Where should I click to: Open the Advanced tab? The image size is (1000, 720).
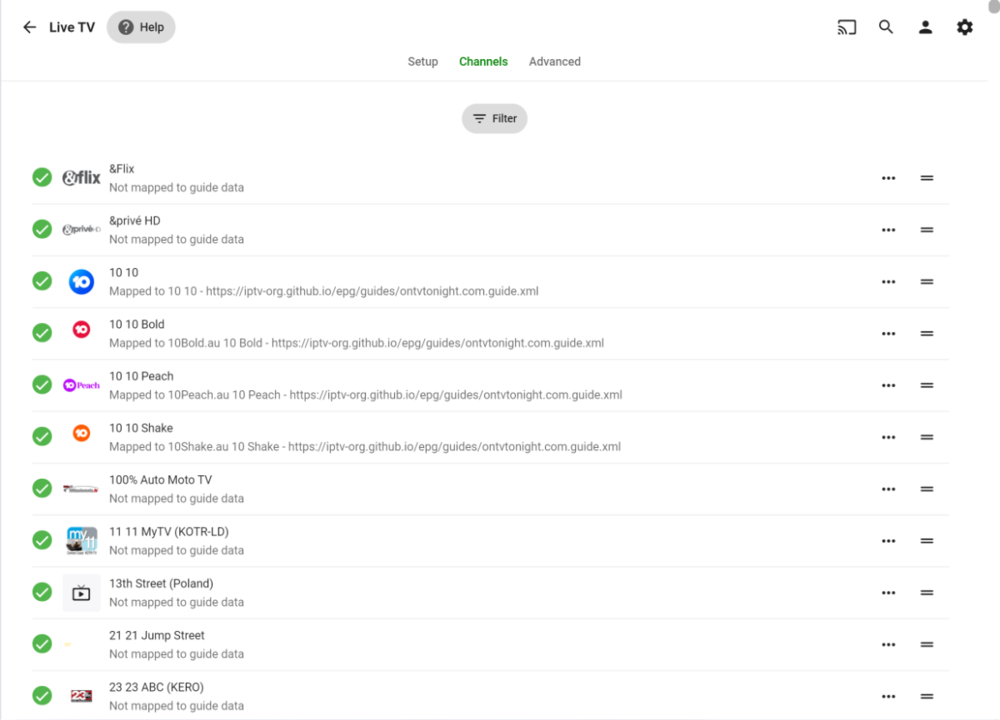coord(554,61)
